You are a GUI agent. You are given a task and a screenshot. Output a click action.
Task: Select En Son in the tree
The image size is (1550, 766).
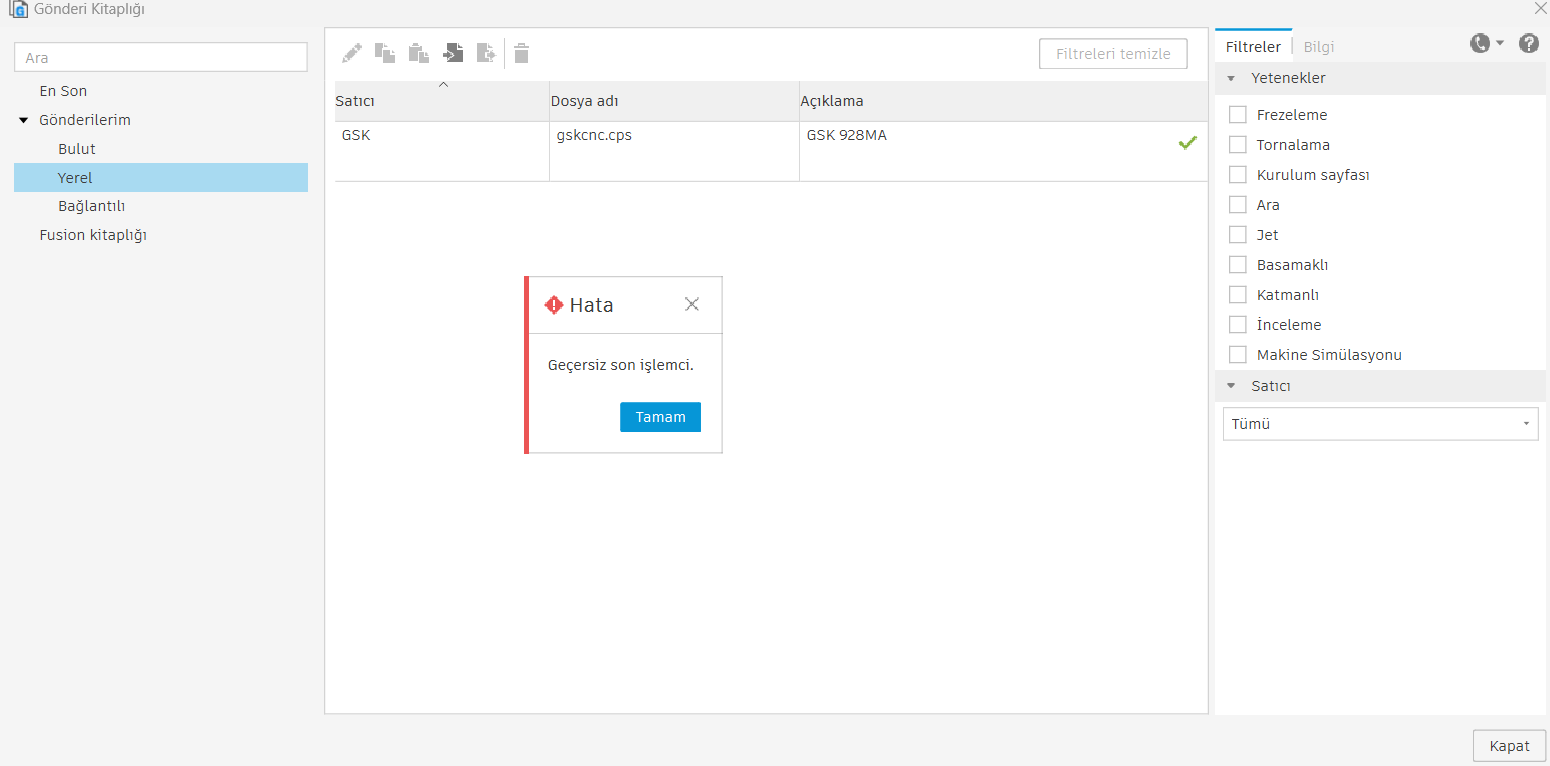click(x=63, y=91)
